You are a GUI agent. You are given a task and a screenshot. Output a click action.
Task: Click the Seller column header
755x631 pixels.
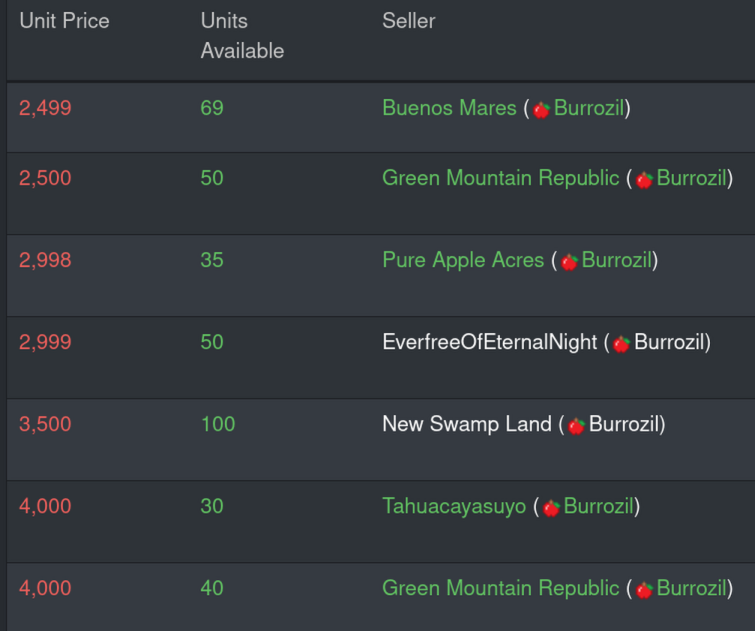pyautogui.click(x=409, y=21)
